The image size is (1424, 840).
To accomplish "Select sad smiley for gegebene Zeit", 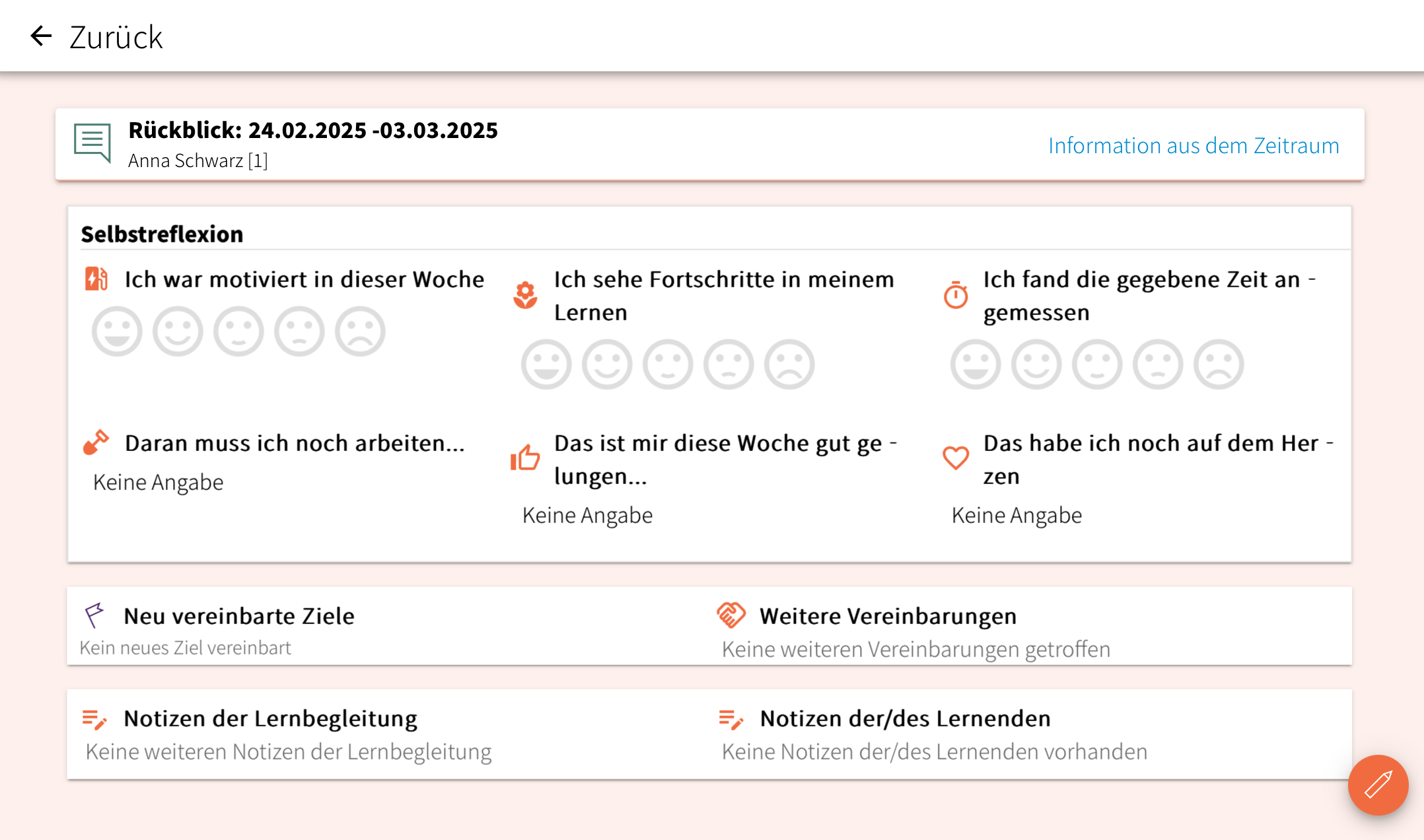I will pos(1219,365).
